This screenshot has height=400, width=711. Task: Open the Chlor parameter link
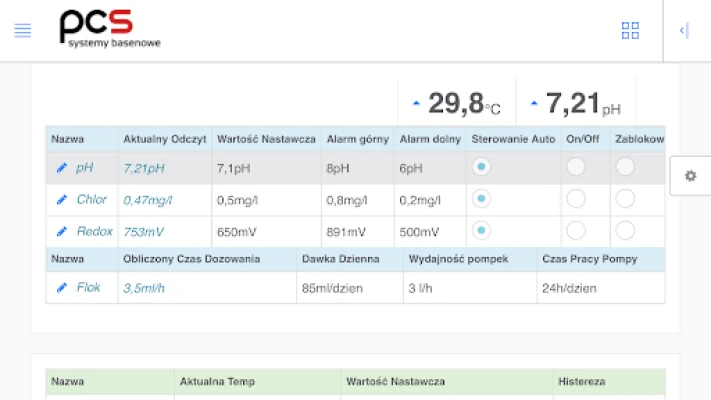point(91,200)
